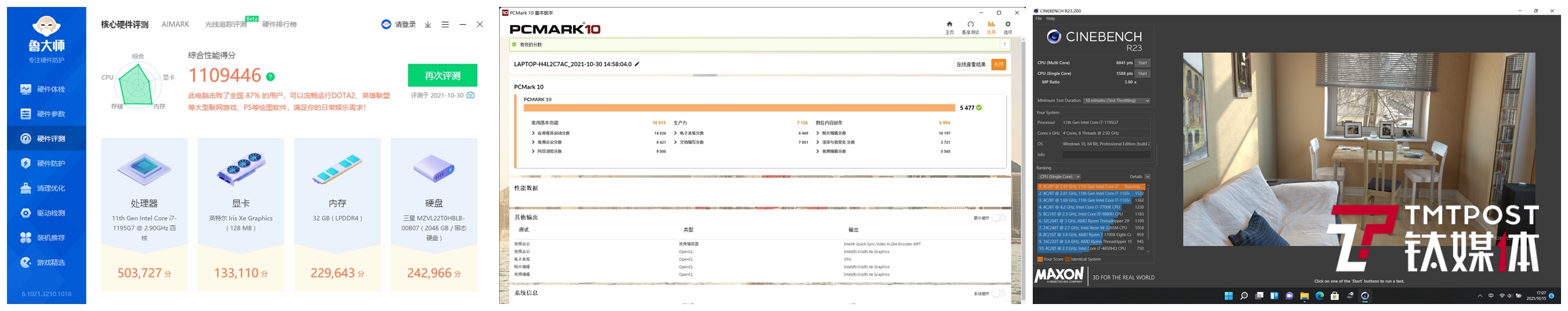Click the rendered room image in Cinebench
Viewport: 1568px width, 311px height.
coord(1358,149)
